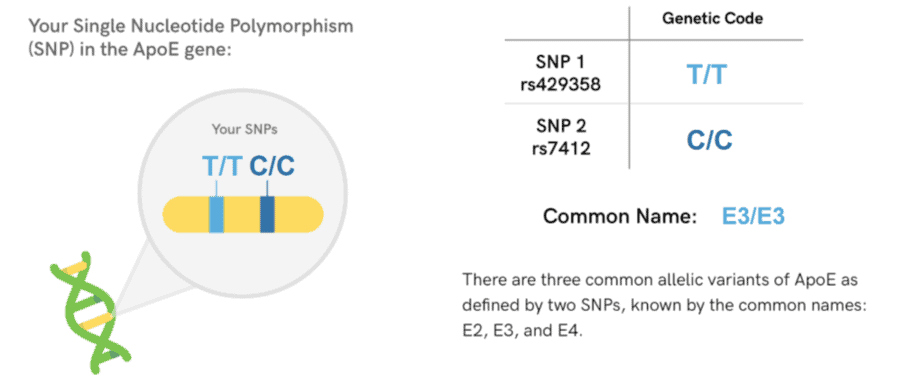
Task: Click the T/T label inside the circle
Action: click(x=222, y=167)
